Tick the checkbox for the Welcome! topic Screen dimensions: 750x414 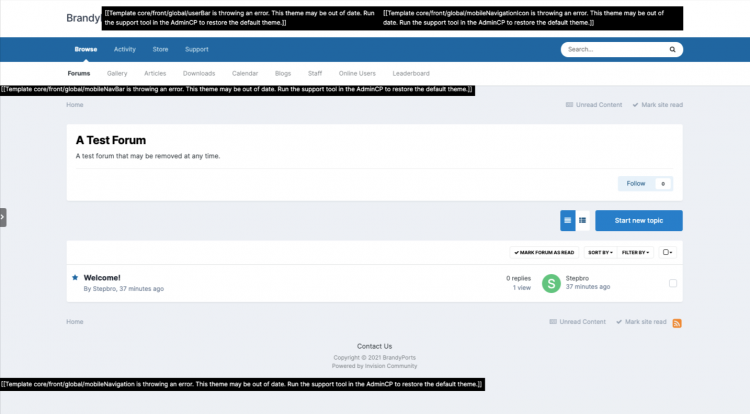[x=673, y=283]
